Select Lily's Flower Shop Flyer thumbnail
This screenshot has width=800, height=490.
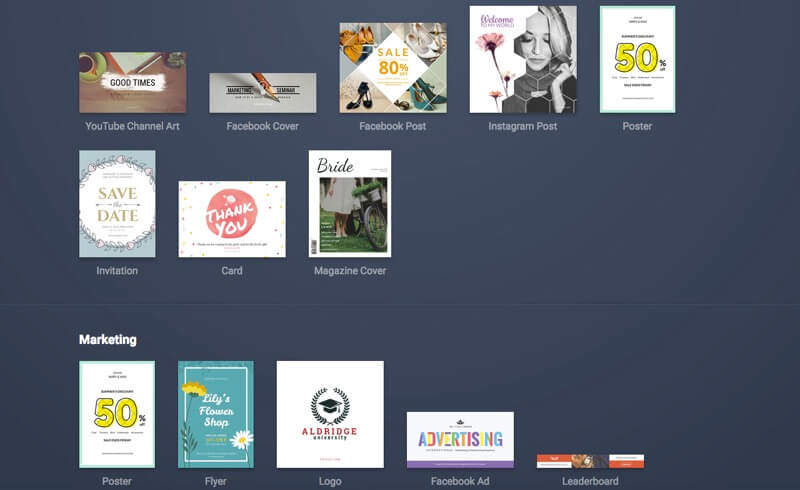[216, 414]
